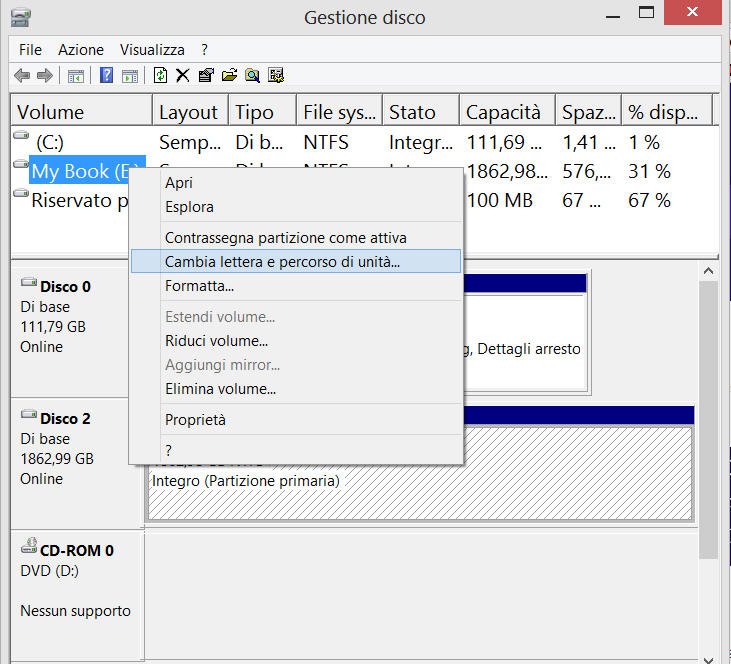The image size is (731, 664).
Task: Sort by the File sys... column header
Action: pyautogui.click(x=339, y=112)
